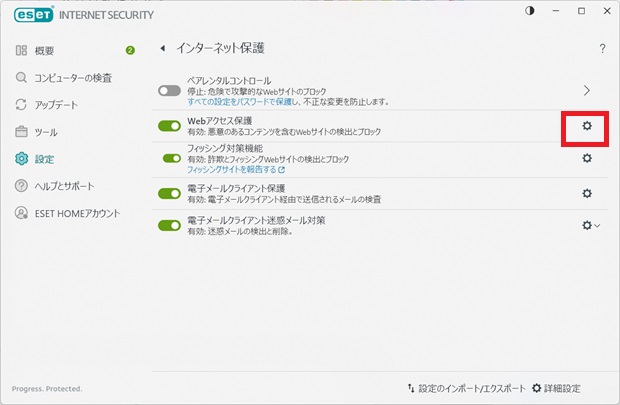Click the green notification badge on 概要

point(130,50)
